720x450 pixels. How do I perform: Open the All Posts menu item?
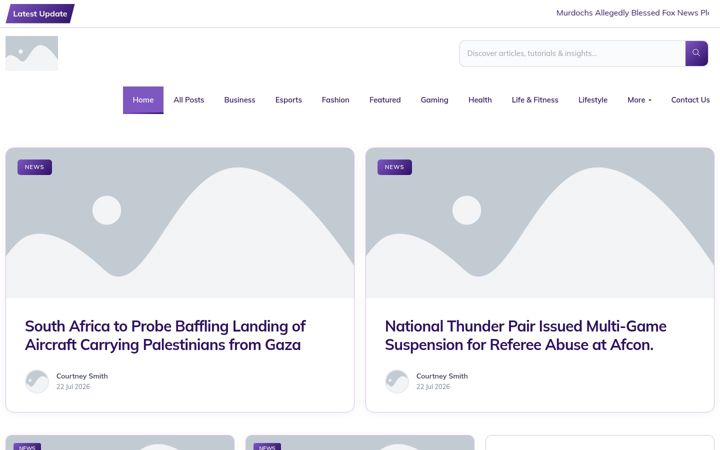point(189,100)
